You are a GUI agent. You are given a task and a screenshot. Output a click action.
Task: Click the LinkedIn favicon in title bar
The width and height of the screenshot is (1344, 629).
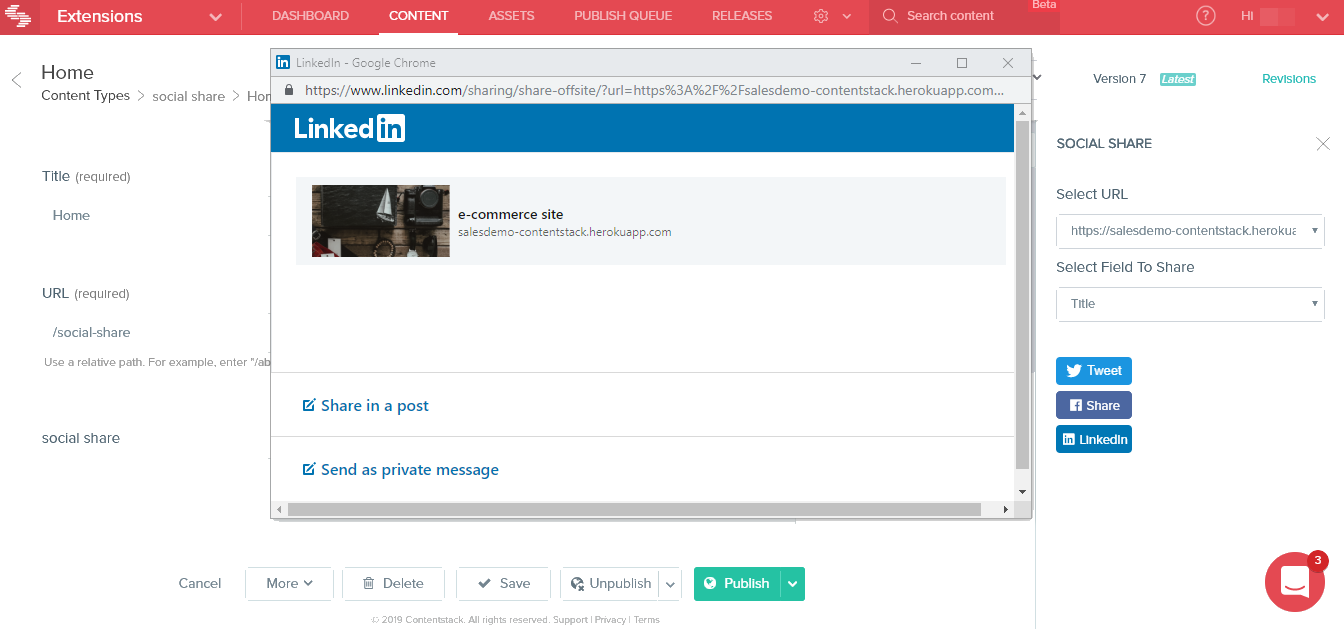tap(283, 63)
